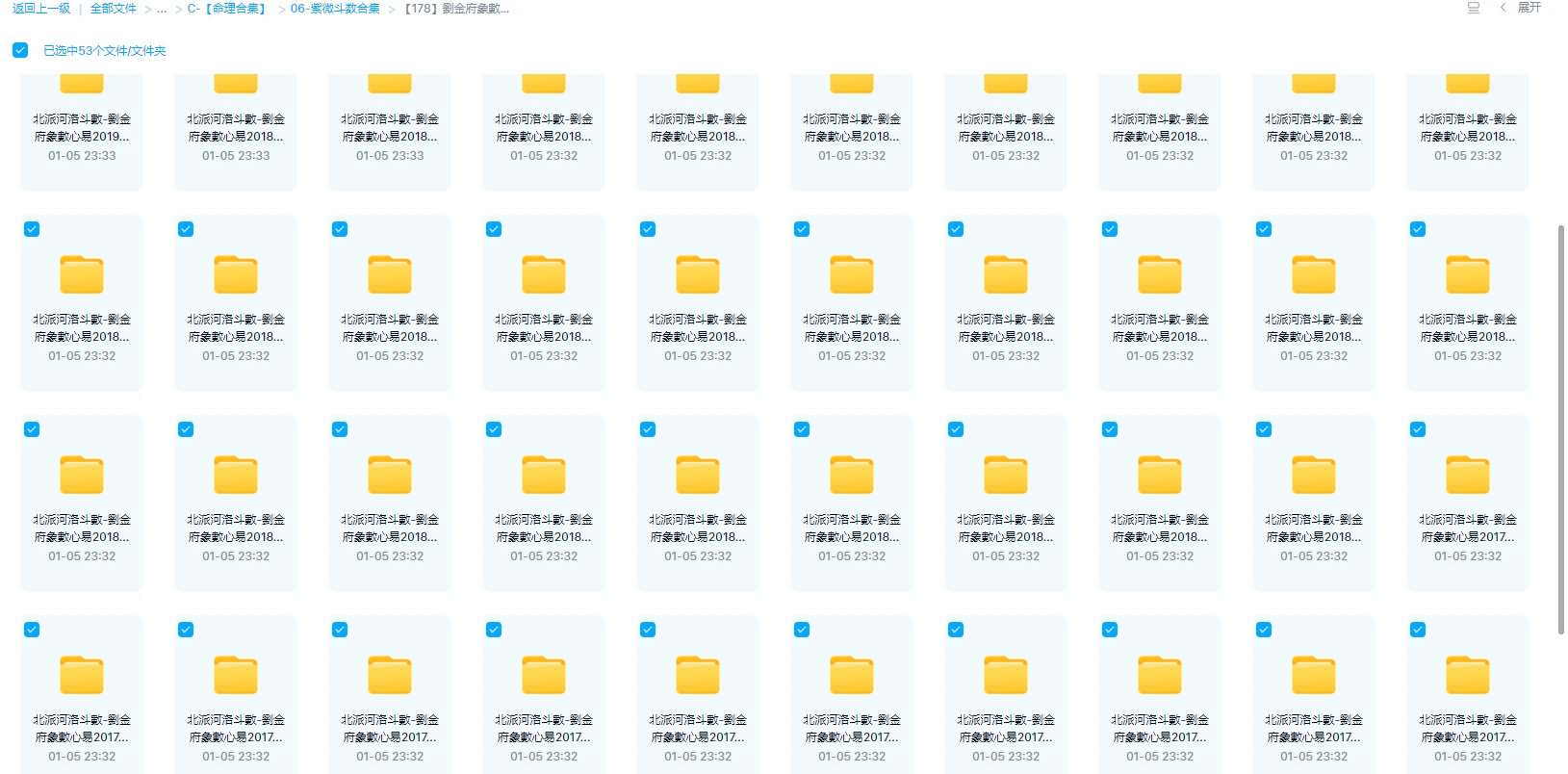Open first folder icon in second visible row
This screenshot has width=1568, height=774.
coord(82,275)
